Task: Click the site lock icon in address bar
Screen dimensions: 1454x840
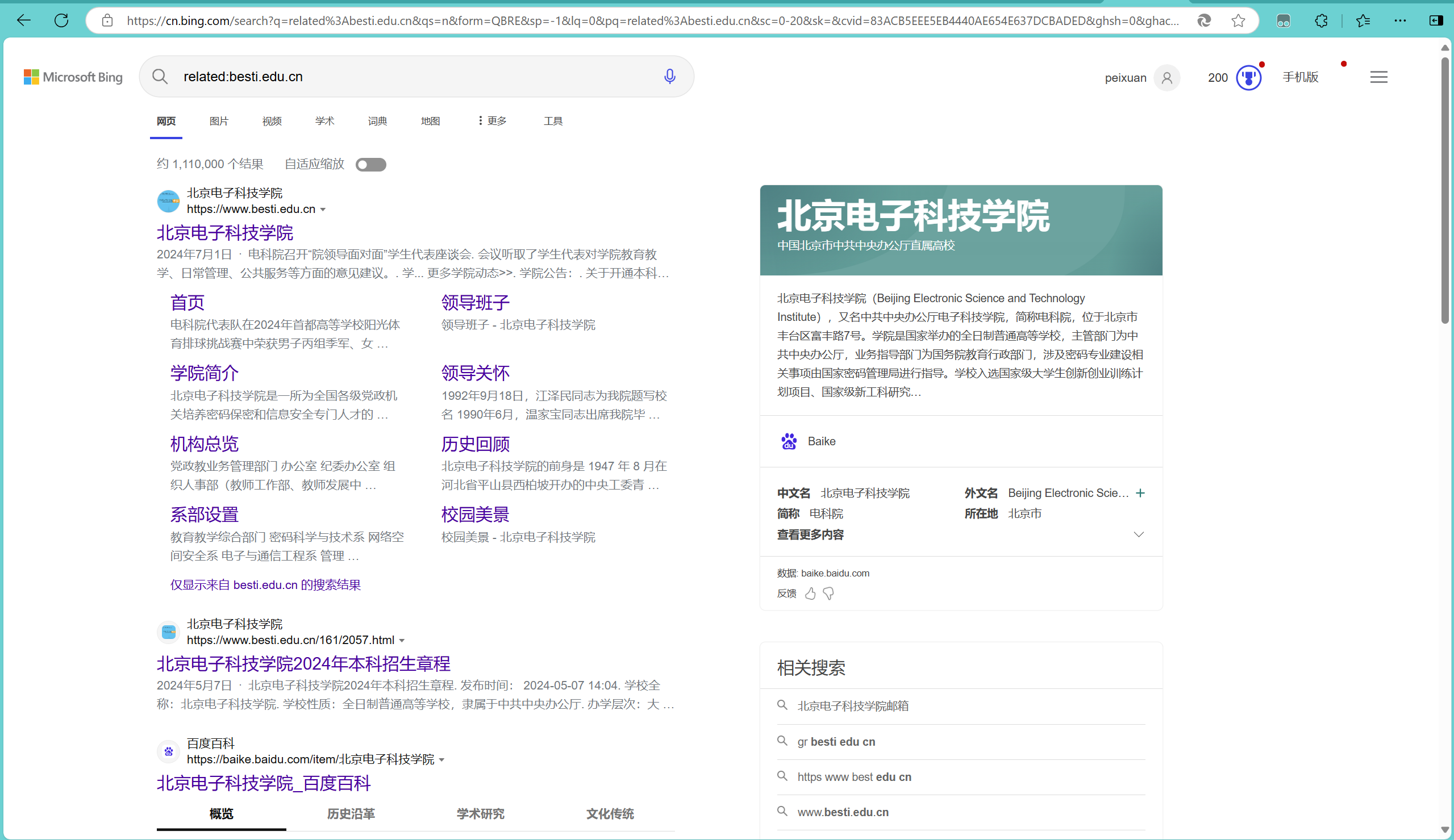Action: pyautogui.click(x=107, y=21)
